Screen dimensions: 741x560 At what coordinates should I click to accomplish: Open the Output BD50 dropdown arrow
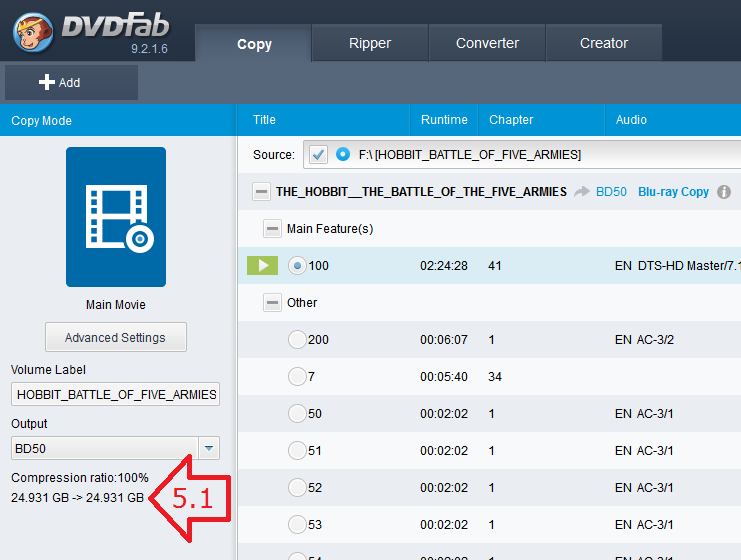(209, 448)
